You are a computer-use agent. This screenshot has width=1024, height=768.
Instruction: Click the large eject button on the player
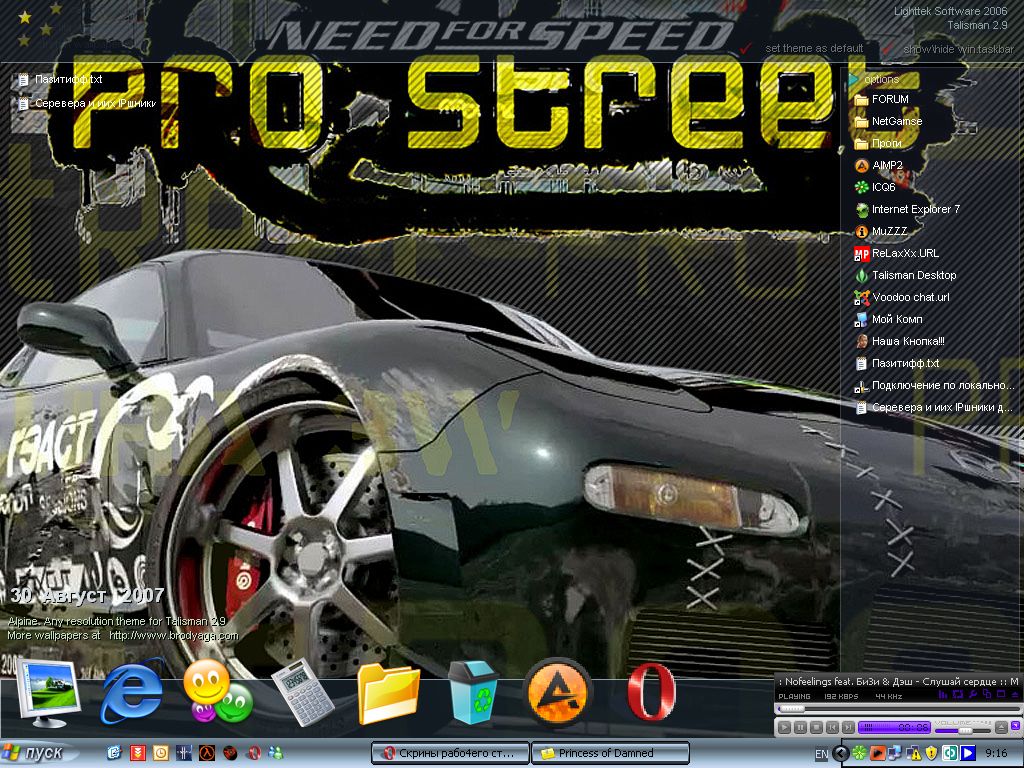(x=1001, y=728)
